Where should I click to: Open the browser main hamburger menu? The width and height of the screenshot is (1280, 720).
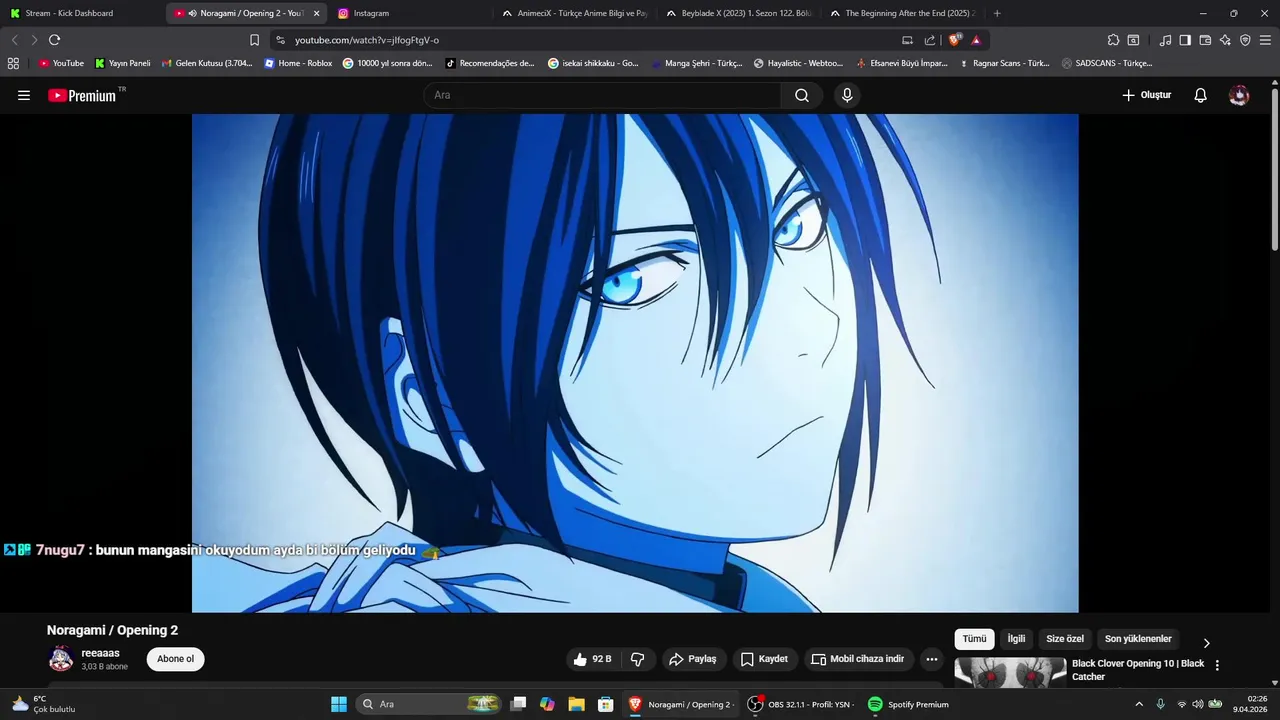(x=1266, y=40)
